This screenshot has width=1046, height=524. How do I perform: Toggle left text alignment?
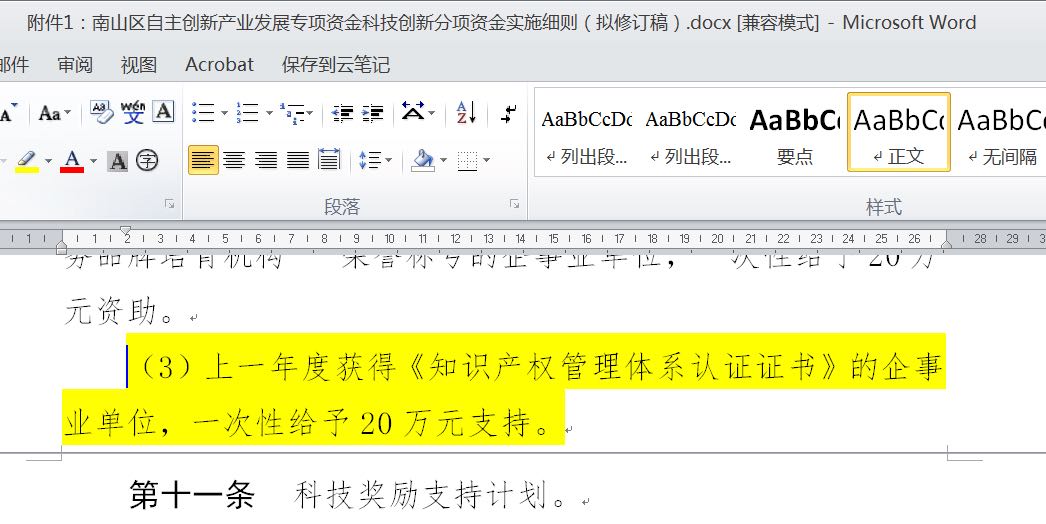pyautogui.click(x=203, y=160)
